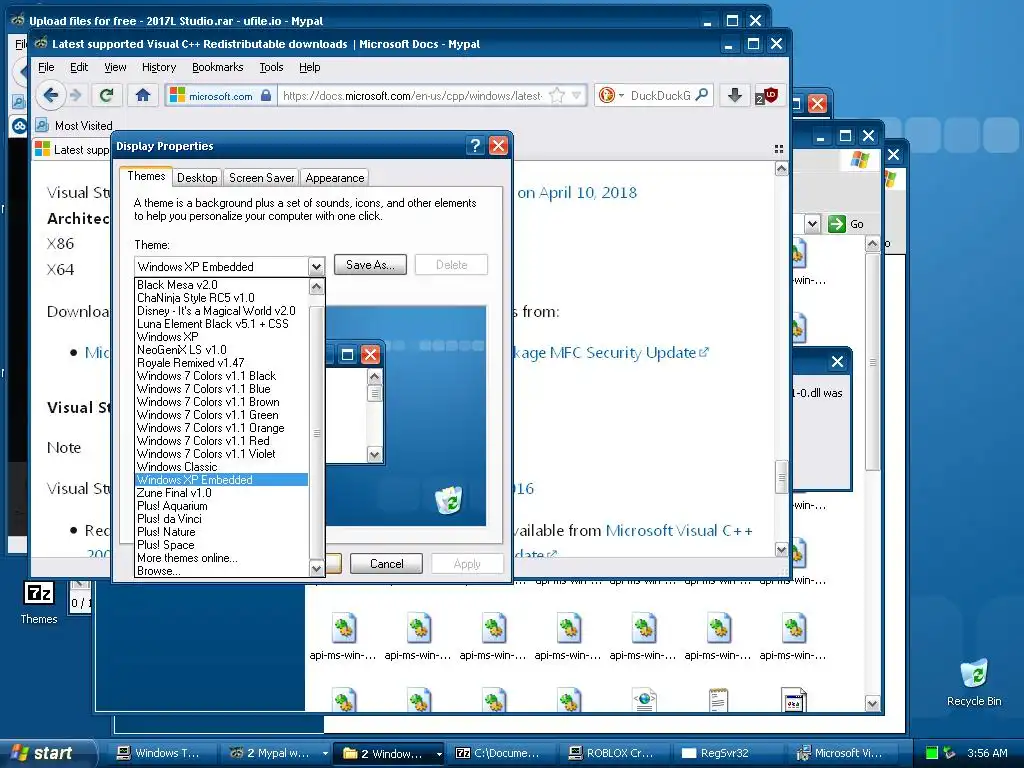
Task: Go to browser Home page icon
Action: click(x=143, y=95)
